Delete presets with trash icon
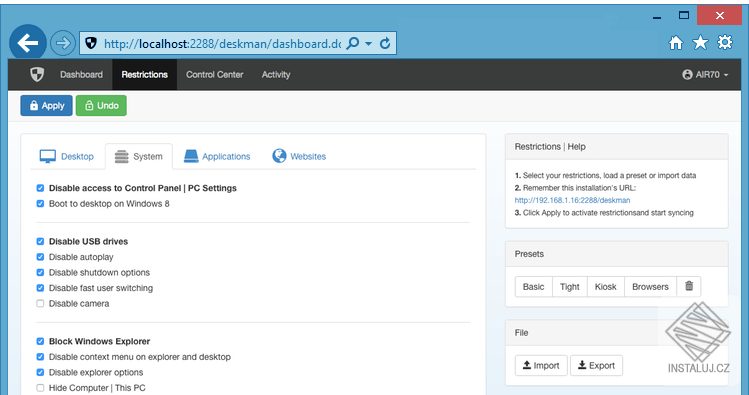 point(689,287)
